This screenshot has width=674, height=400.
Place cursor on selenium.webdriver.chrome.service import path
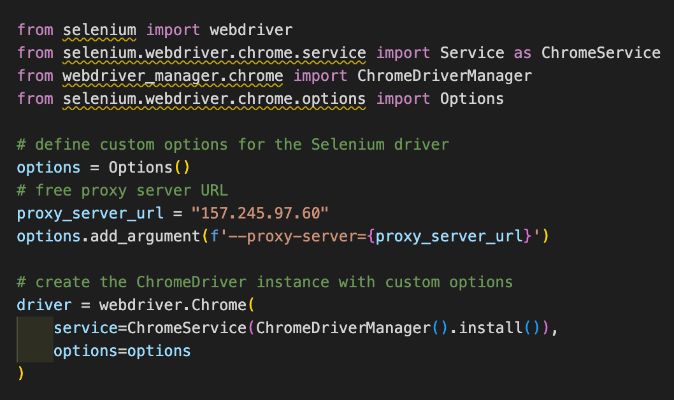(x=214, y=53)
